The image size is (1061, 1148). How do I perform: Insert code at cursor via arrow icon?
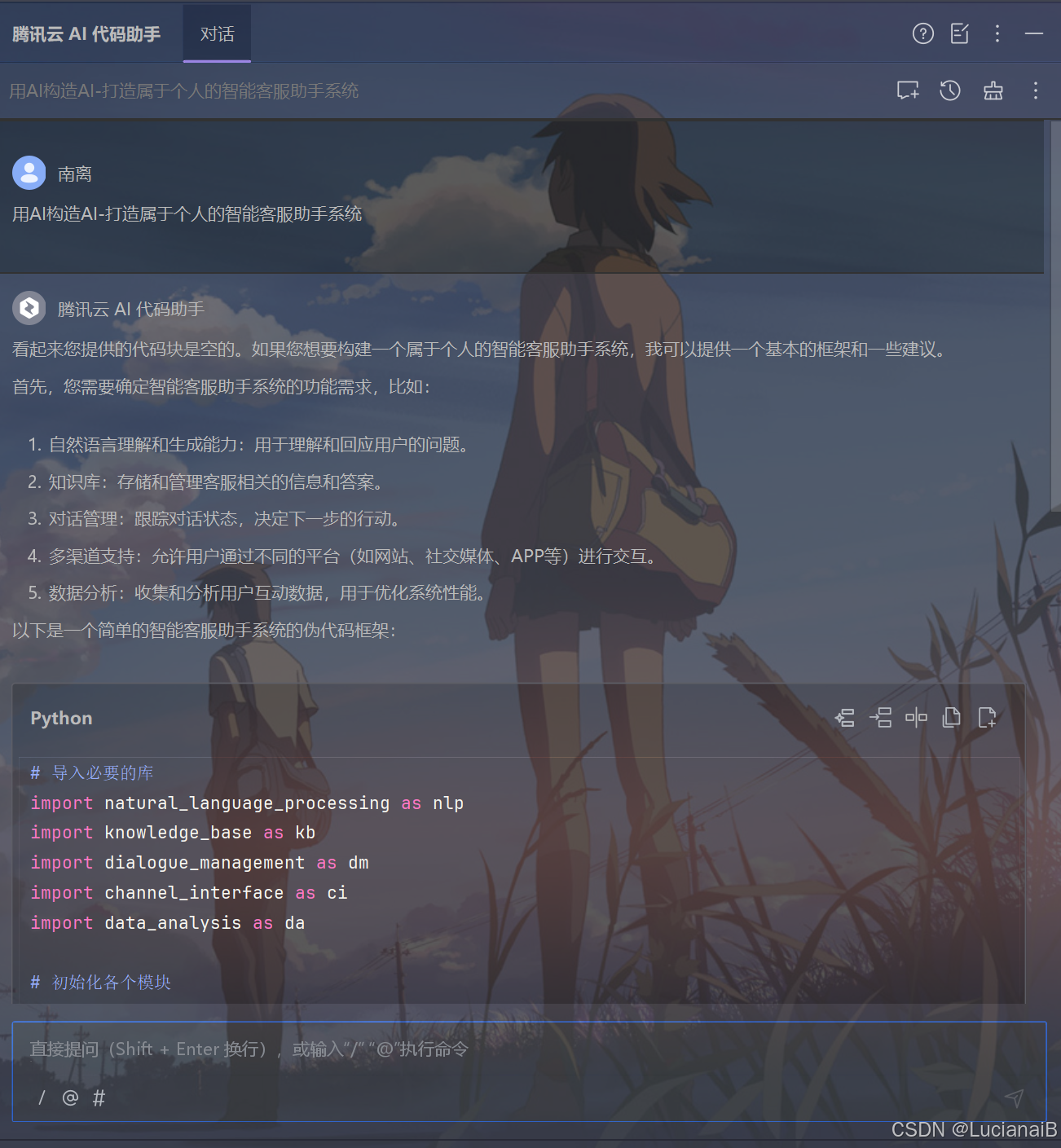pyautogui.click(x=881, y=718)
